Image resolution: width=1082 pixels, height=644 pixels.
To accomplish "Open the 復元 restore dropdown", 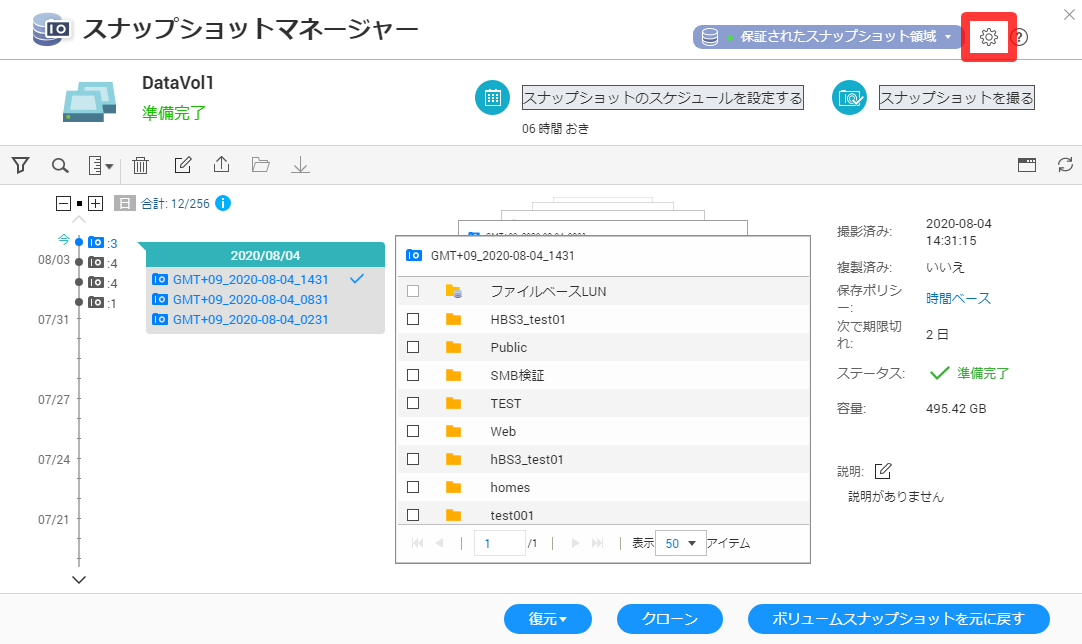I will coord(548,619).
